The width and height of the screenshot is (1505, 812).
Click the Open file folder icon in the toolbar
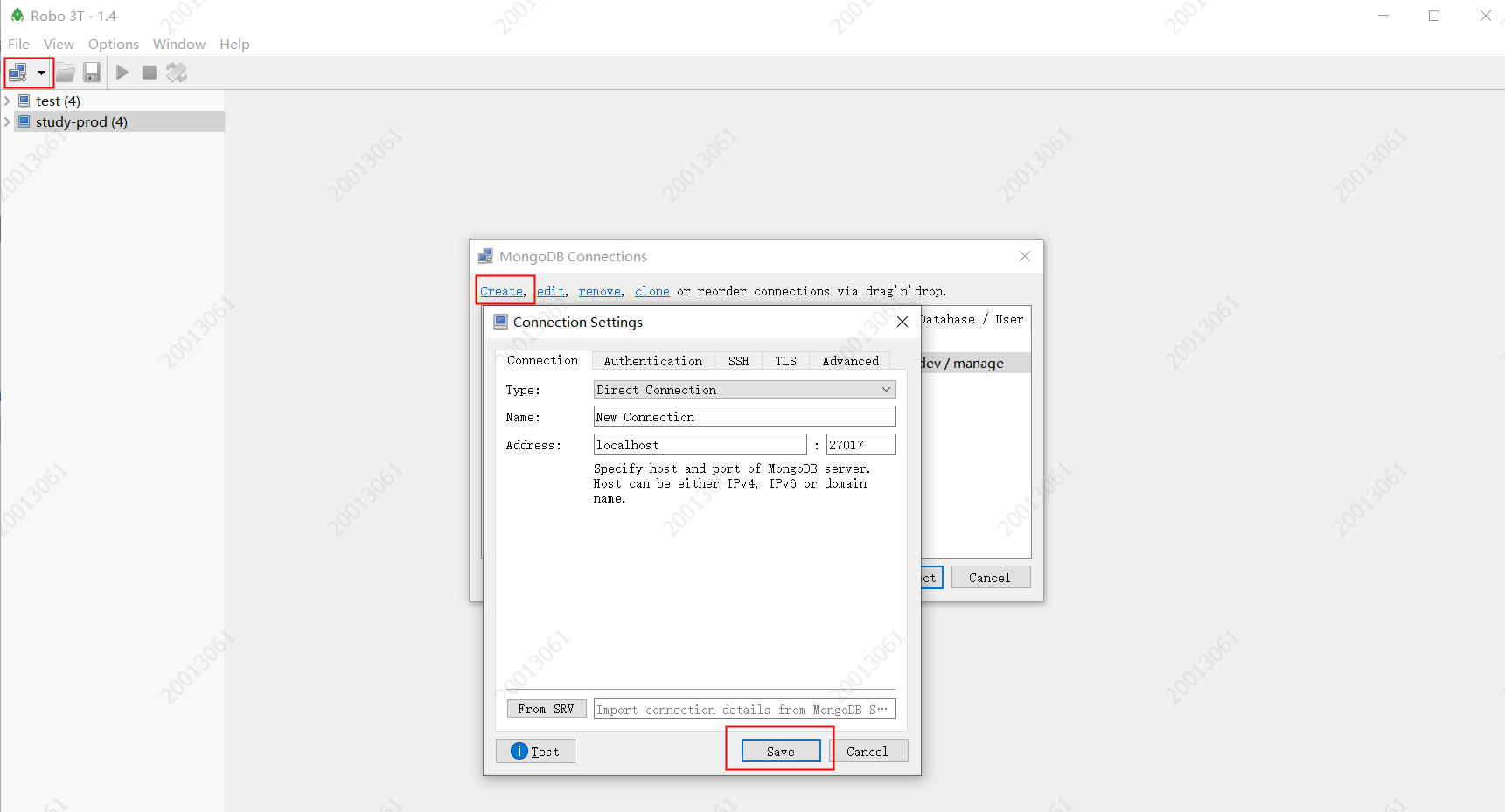(66, 73)
